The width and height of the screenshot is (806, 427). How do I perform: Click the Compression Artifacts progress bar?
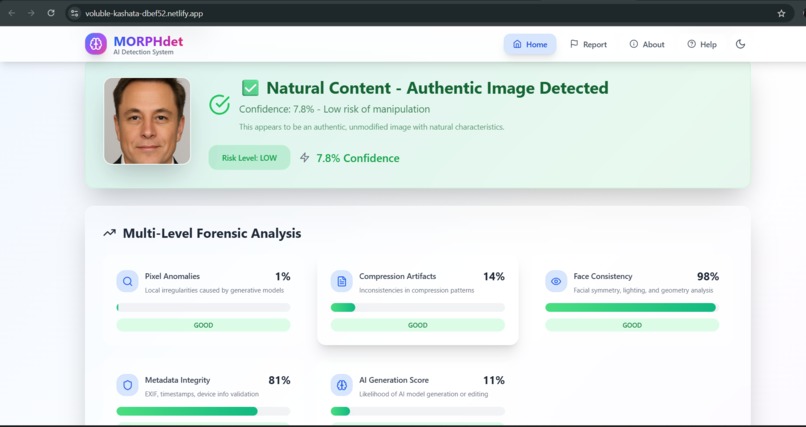pyautogui.click(x=417, y=307)
